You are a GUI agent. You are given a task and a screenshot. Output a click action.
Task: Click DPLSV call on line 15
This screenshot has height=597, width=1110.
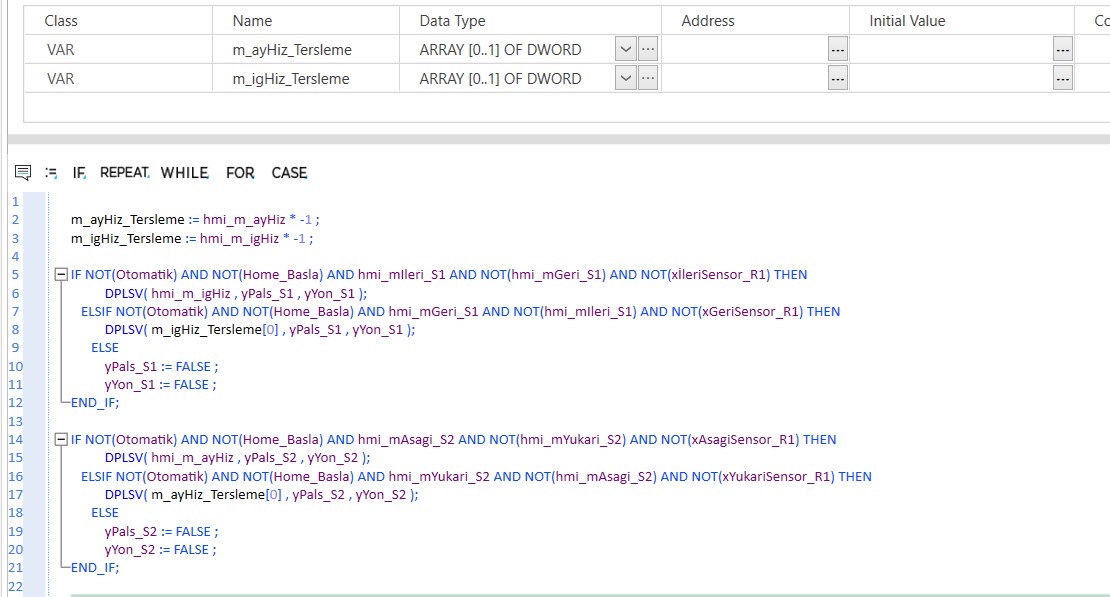point(237,457)
